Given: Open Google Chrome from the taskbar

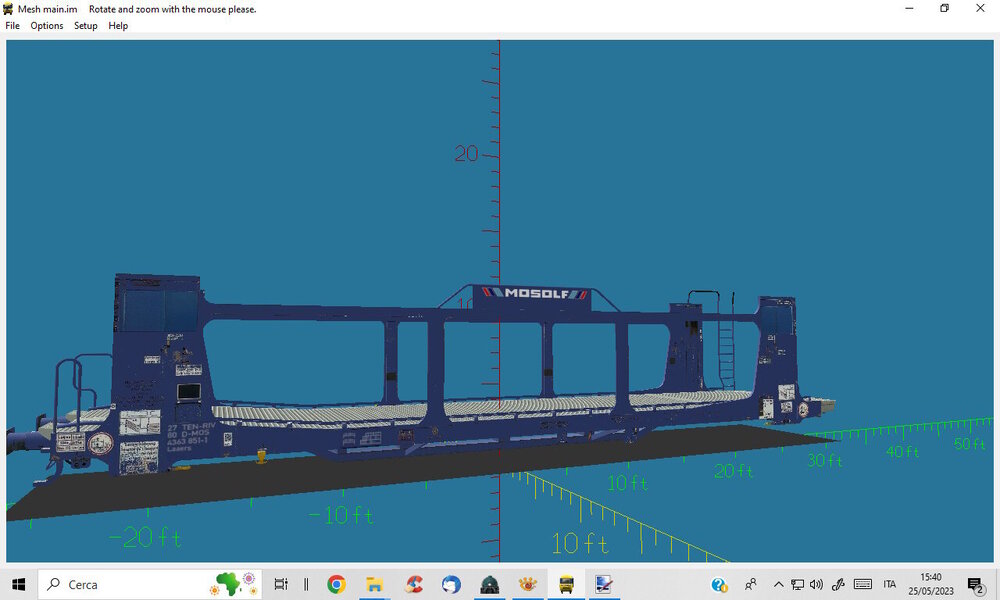Looking at the screenshot, I should click(336, 584).
